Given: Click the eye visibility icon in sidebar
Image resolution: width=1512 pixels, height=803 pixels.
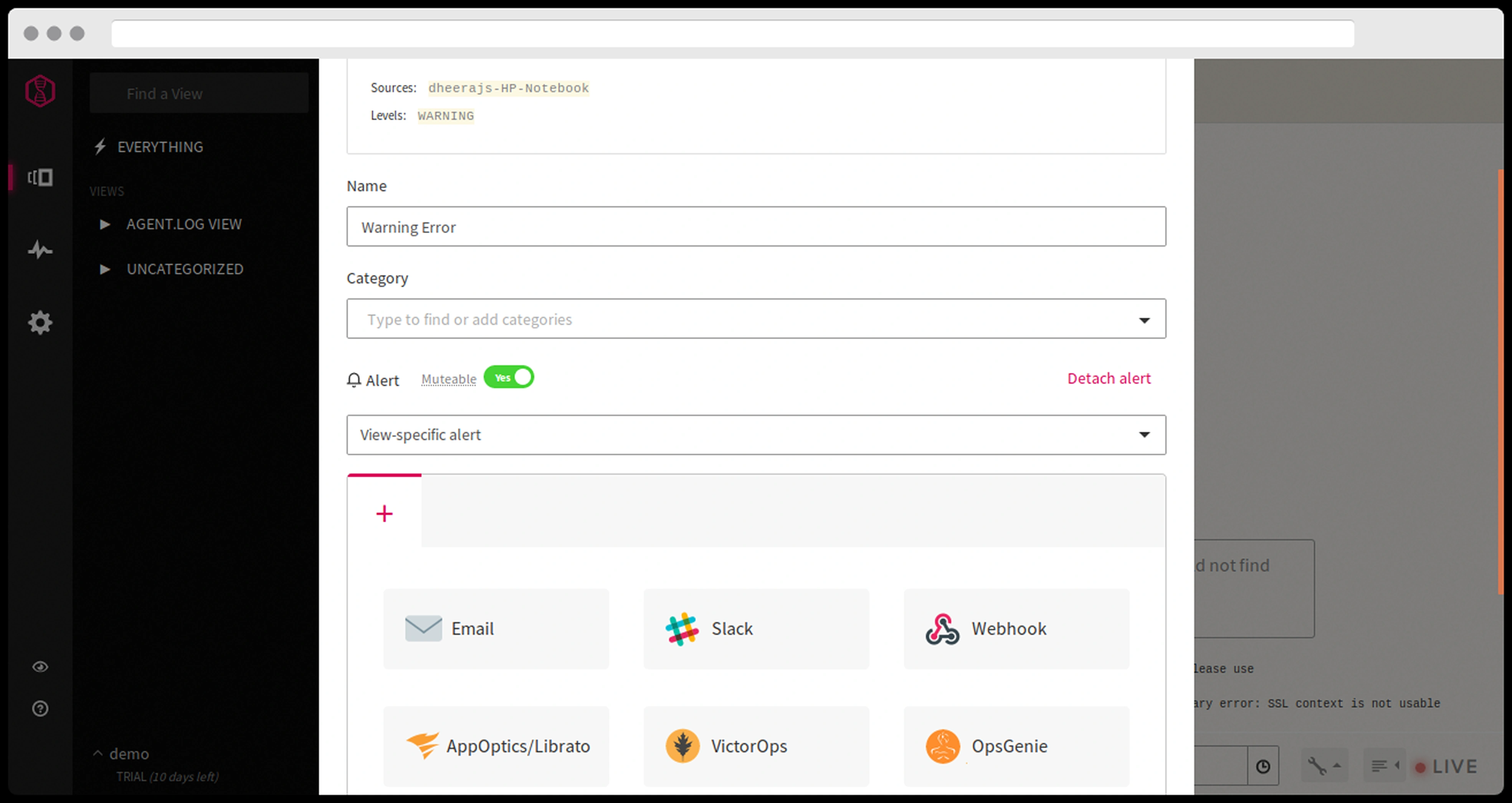Looking at the screenshot, I should (40, 667).
